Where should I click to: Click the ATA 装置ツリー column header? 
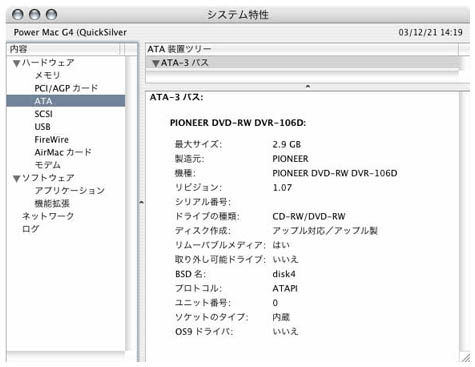302,49
